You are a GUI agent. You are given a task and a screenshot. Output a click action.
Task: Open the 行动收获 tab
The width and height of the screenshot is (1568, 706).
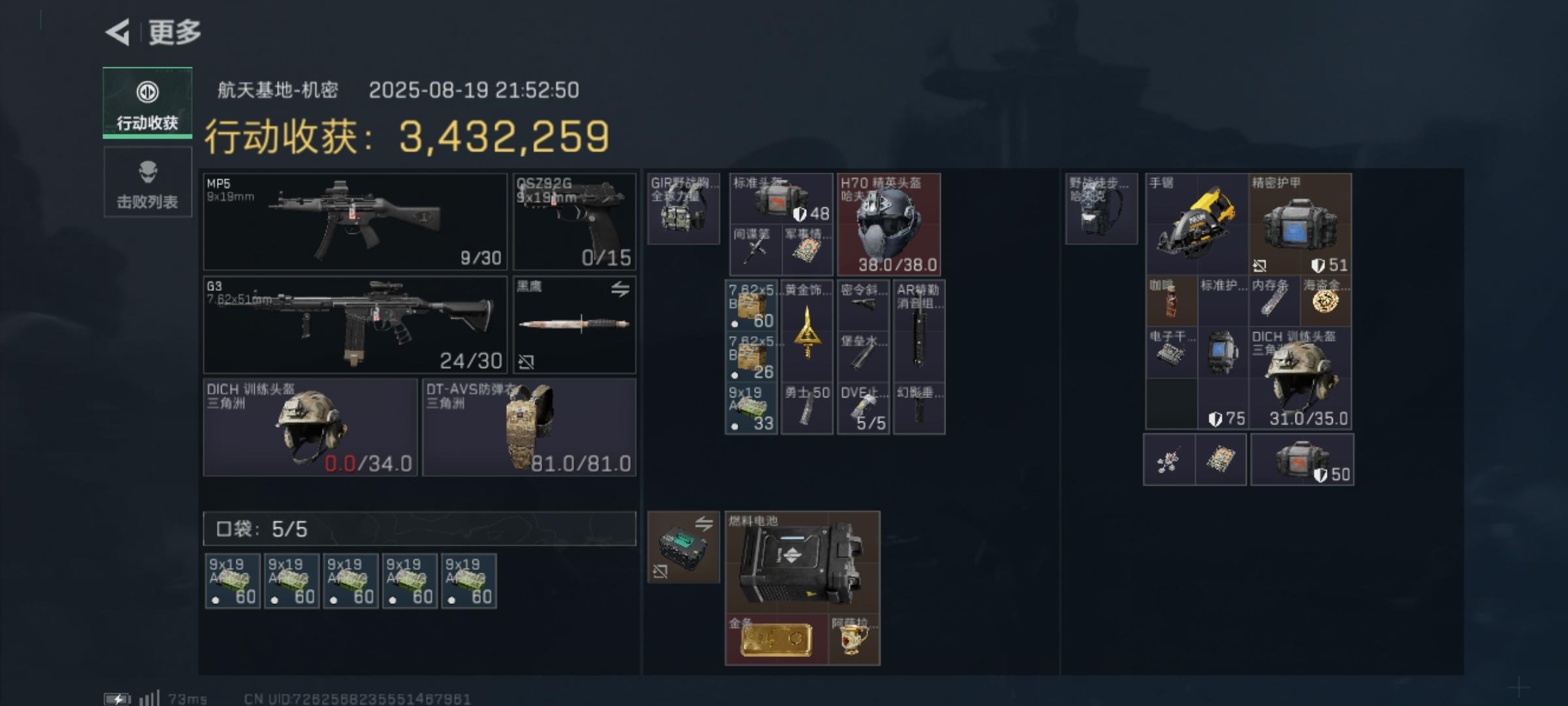click(148, 103)
